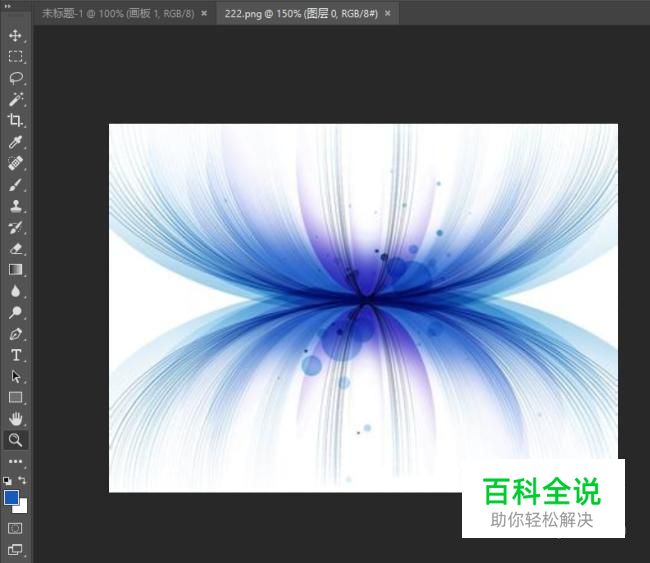Select the Brush tool
The height and width of the screenshot is (563, 650).
pos(15,184)
